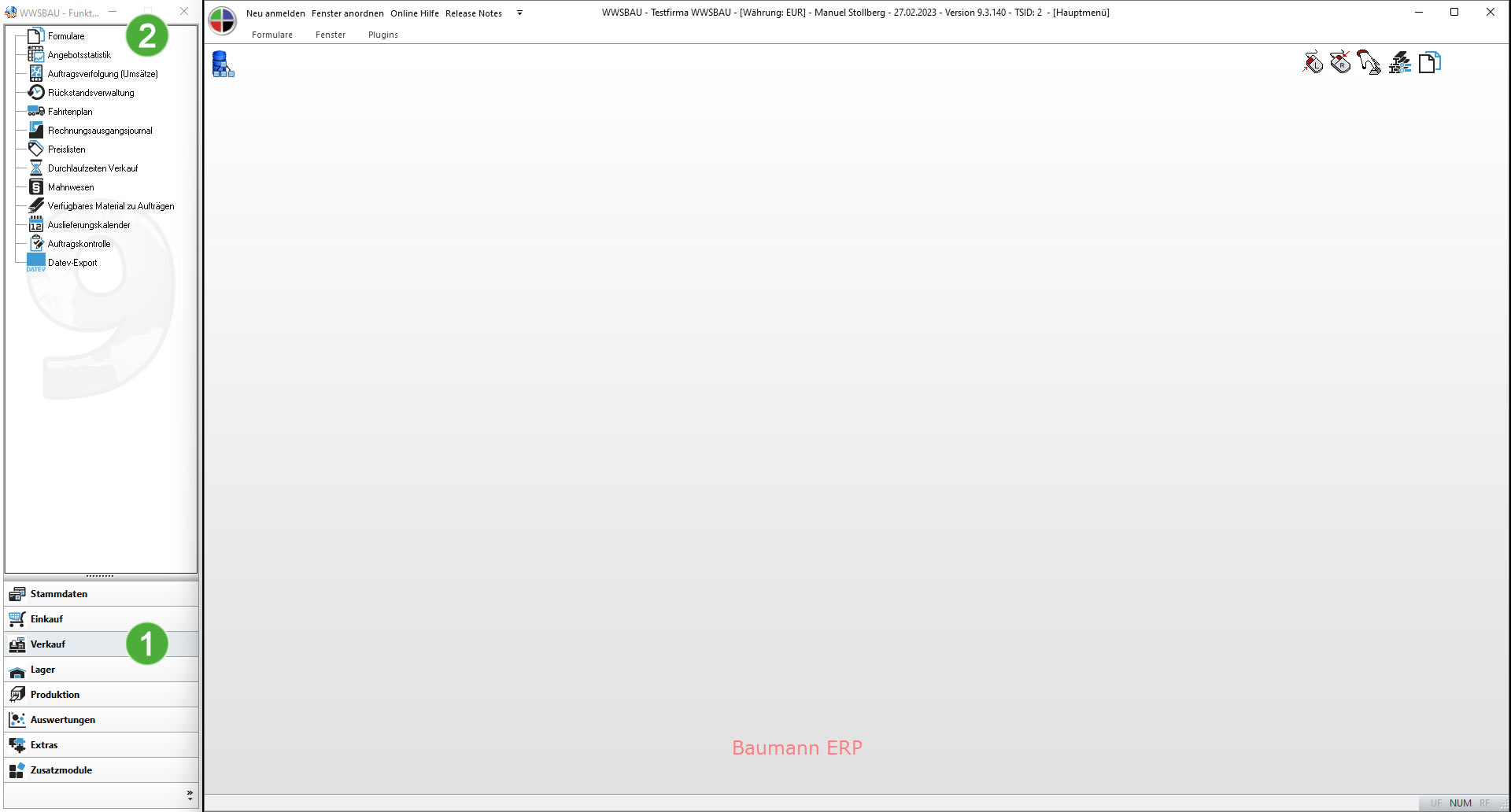Open Auftragskontrolle clipboard entry
This screenshot has height=812, width=1511.
79,244
